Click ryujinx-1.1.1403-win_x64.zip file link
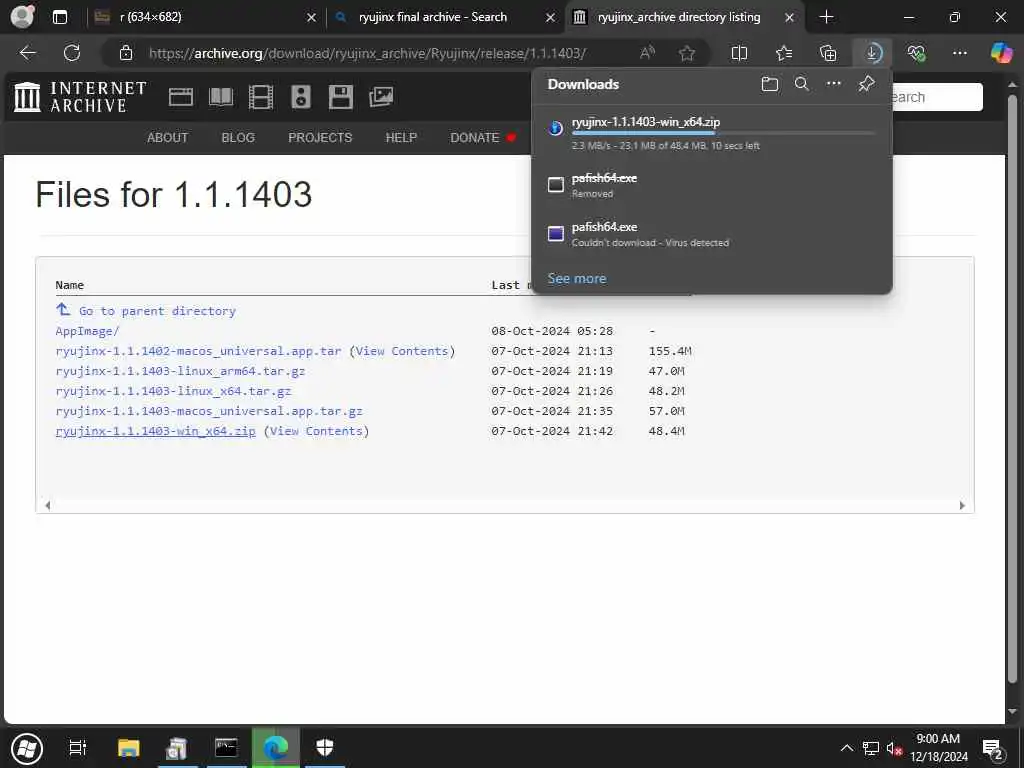Viewport: 1024px width, 768px height. [x=155, y=431]
